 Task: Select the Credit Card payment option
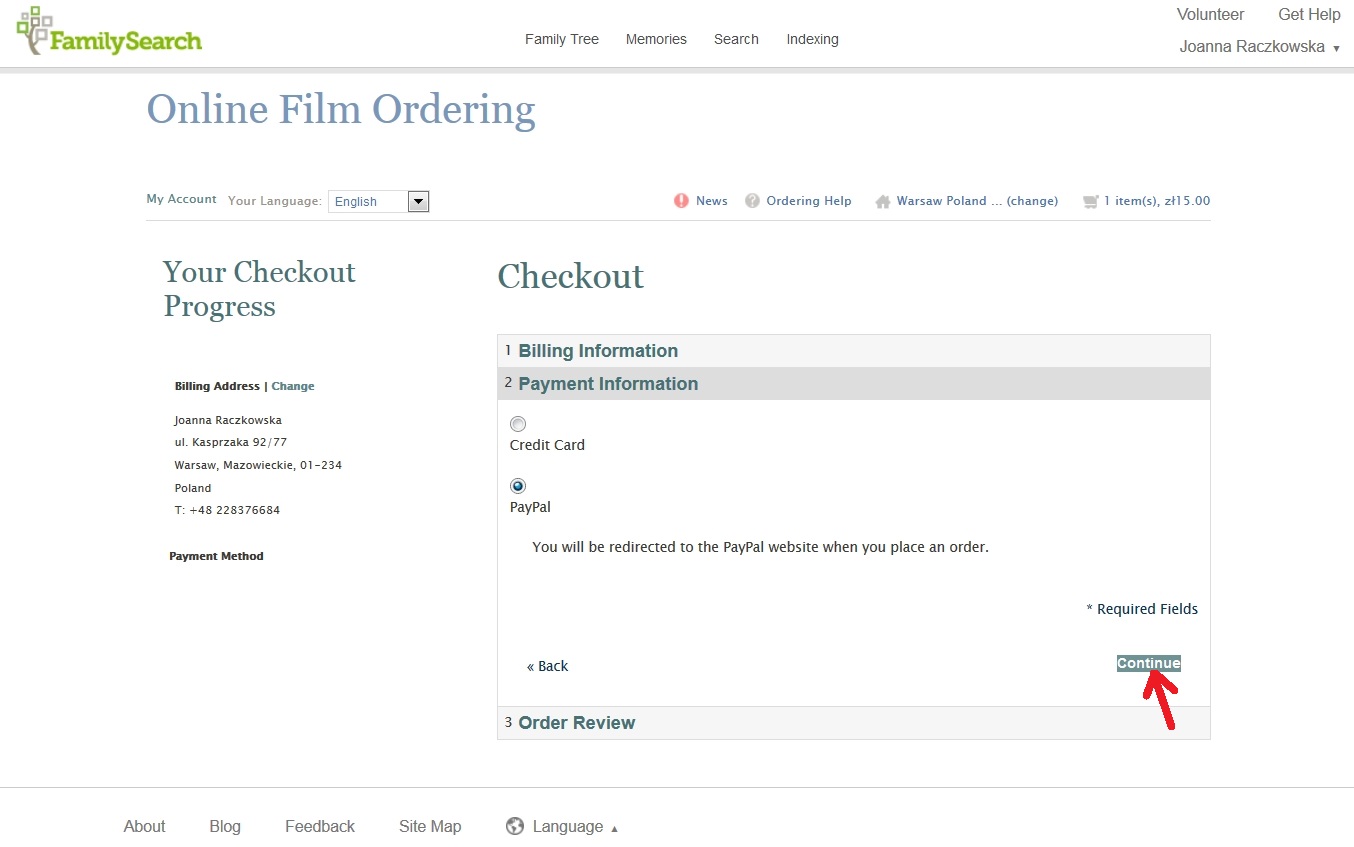click(x=518, y=424)
